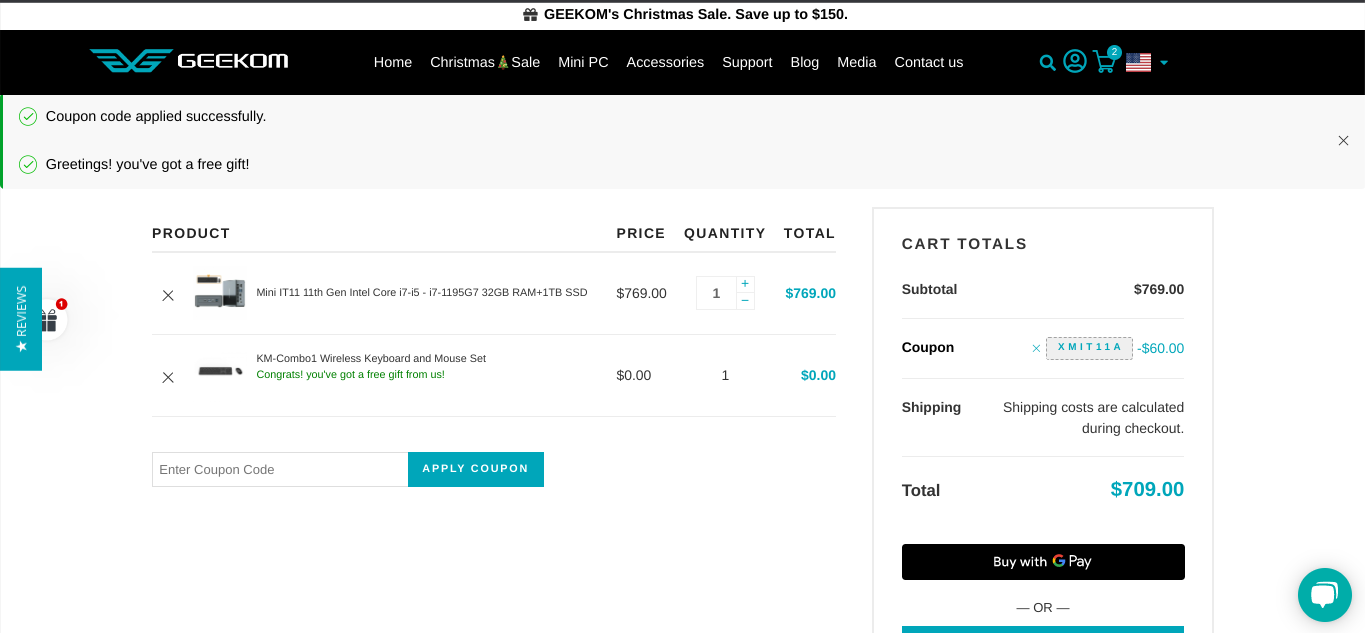Open the Blog menu item
The image size is (1365, 633).
click(x=805, y=62)
